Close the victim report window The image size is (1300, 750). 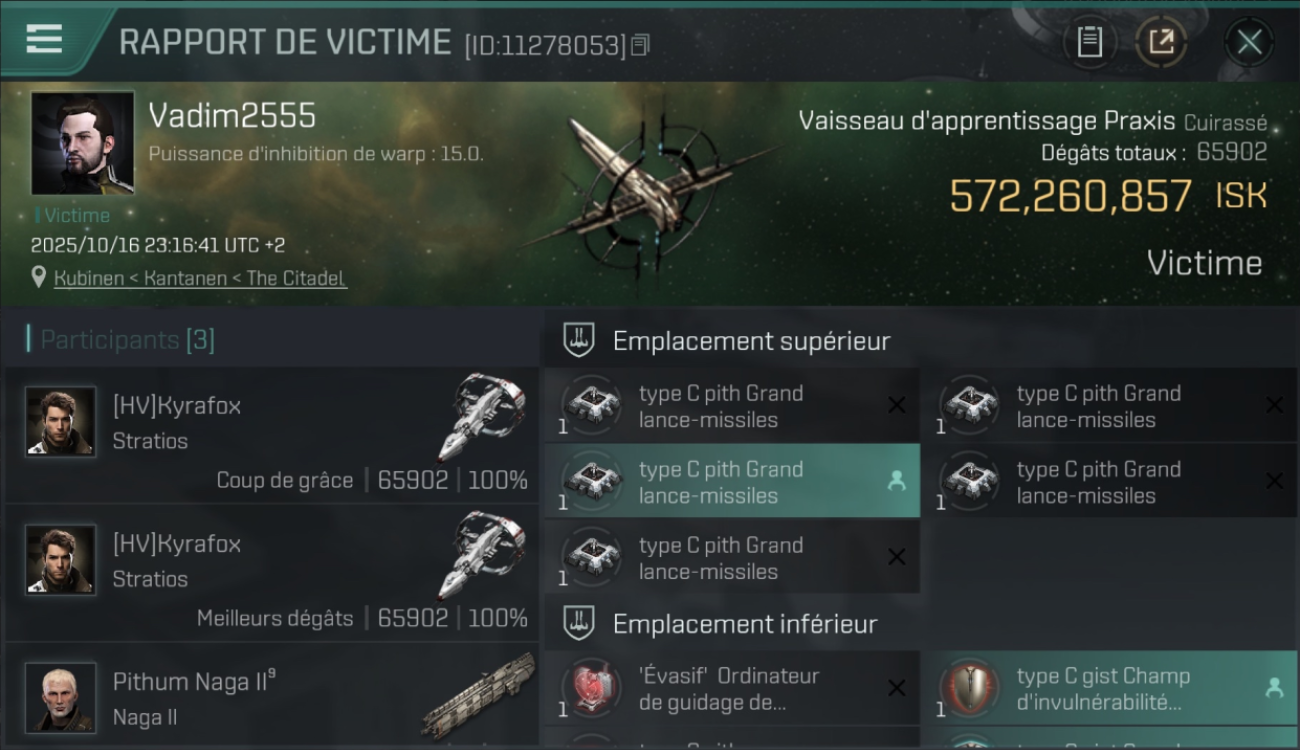[1249, 42]
